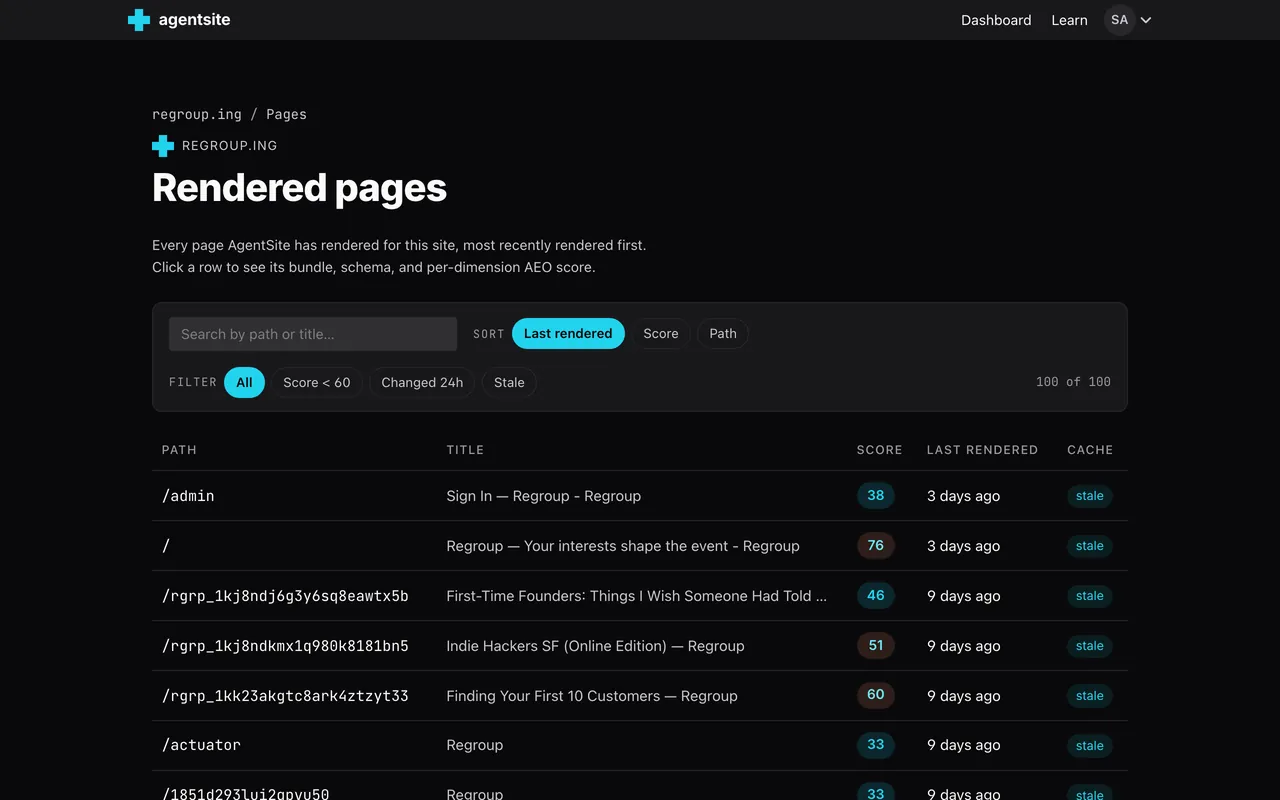Filter pages with Score < 60
1280x800 pixels.
coord(317,382)
